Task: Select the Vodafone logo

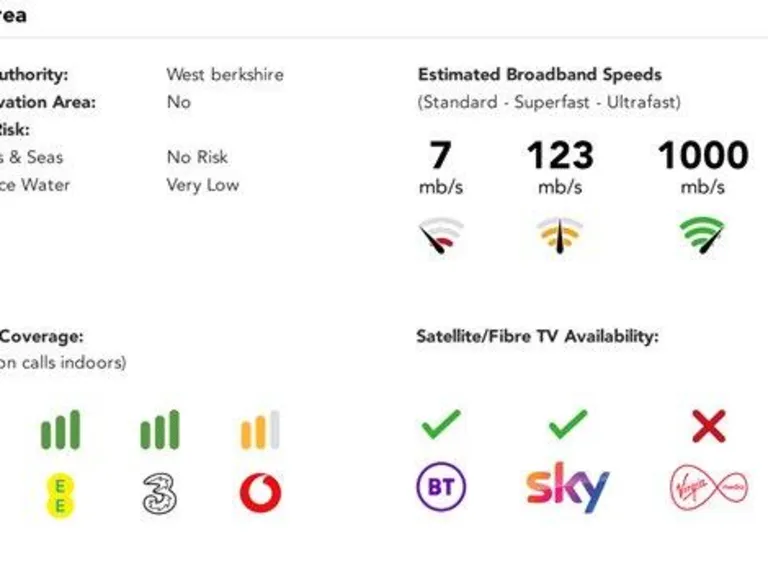Action: 260,493
